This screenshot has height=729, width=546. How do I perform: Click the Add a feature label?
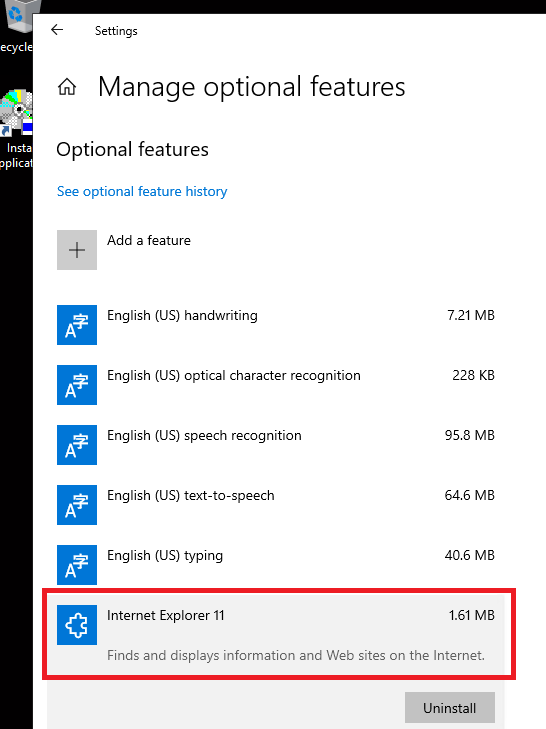(149, 240)
